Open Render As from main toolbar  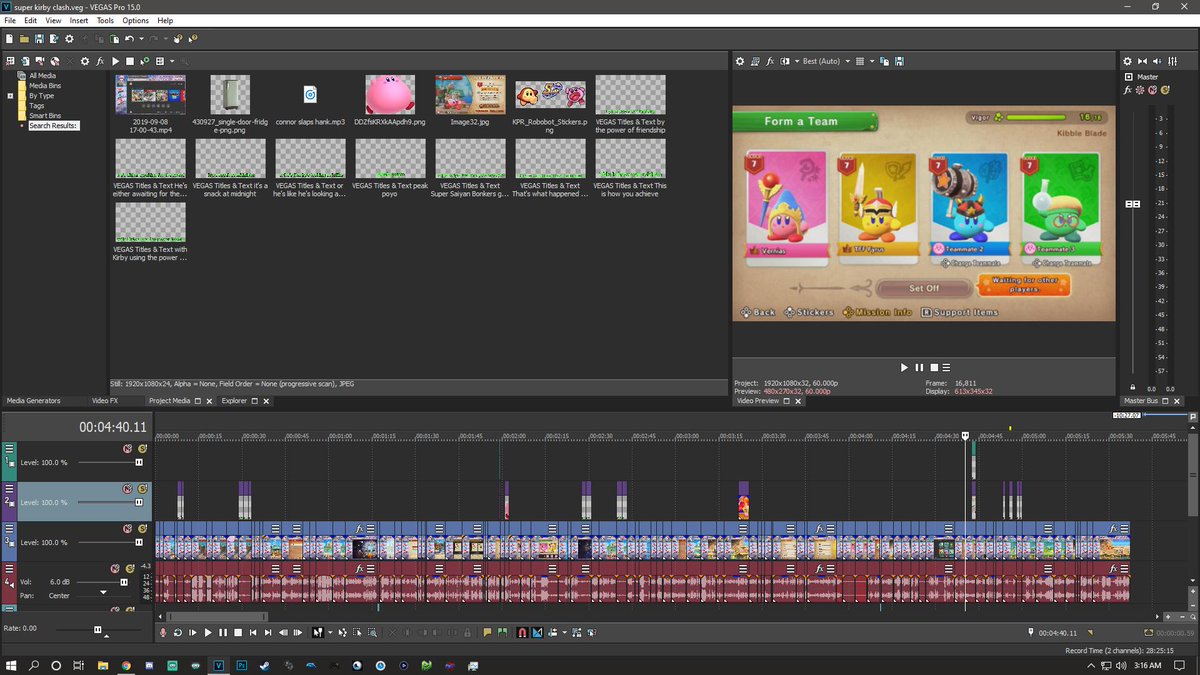pos(54,39)
